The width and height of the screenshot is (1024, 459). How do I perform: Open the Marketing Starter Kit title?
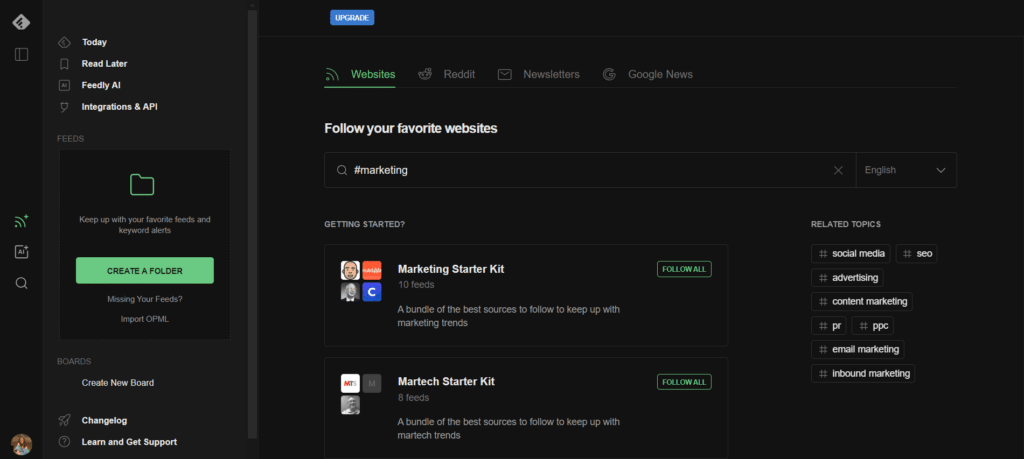click(451, 269)
